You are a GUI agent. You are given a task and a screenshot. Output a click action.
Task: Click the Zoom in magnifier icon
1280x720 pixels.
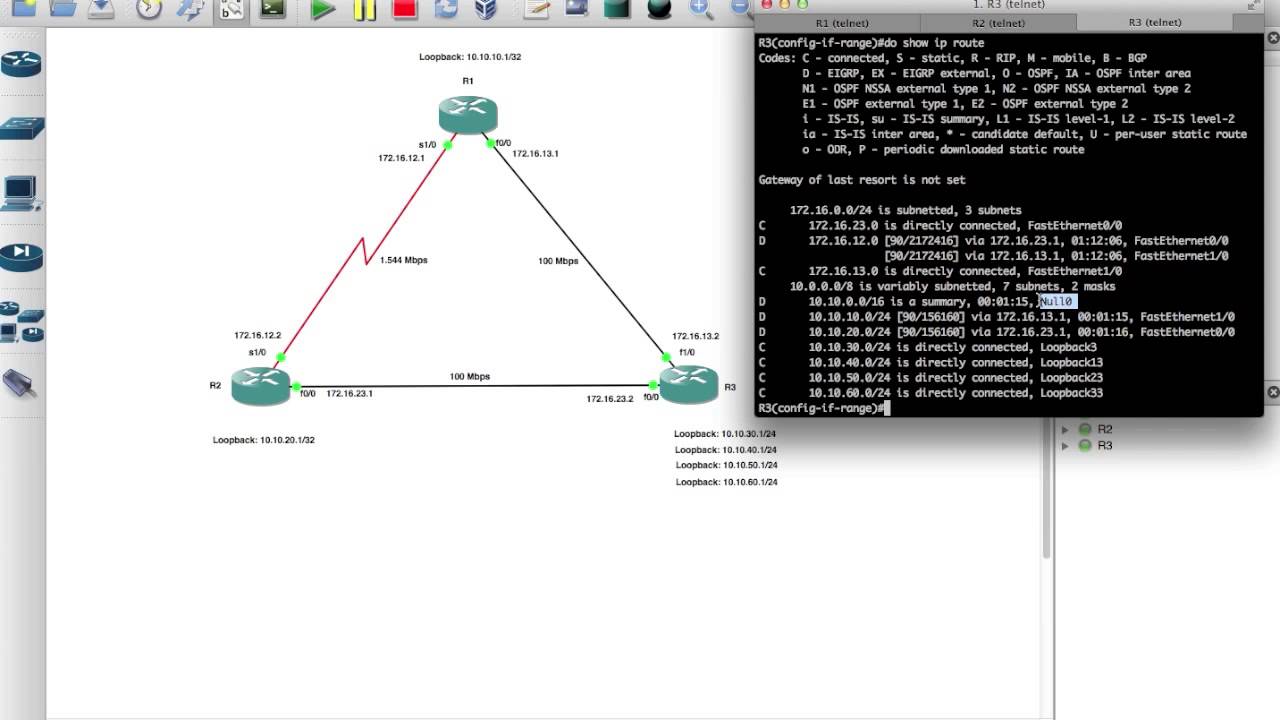coord(700,8)
